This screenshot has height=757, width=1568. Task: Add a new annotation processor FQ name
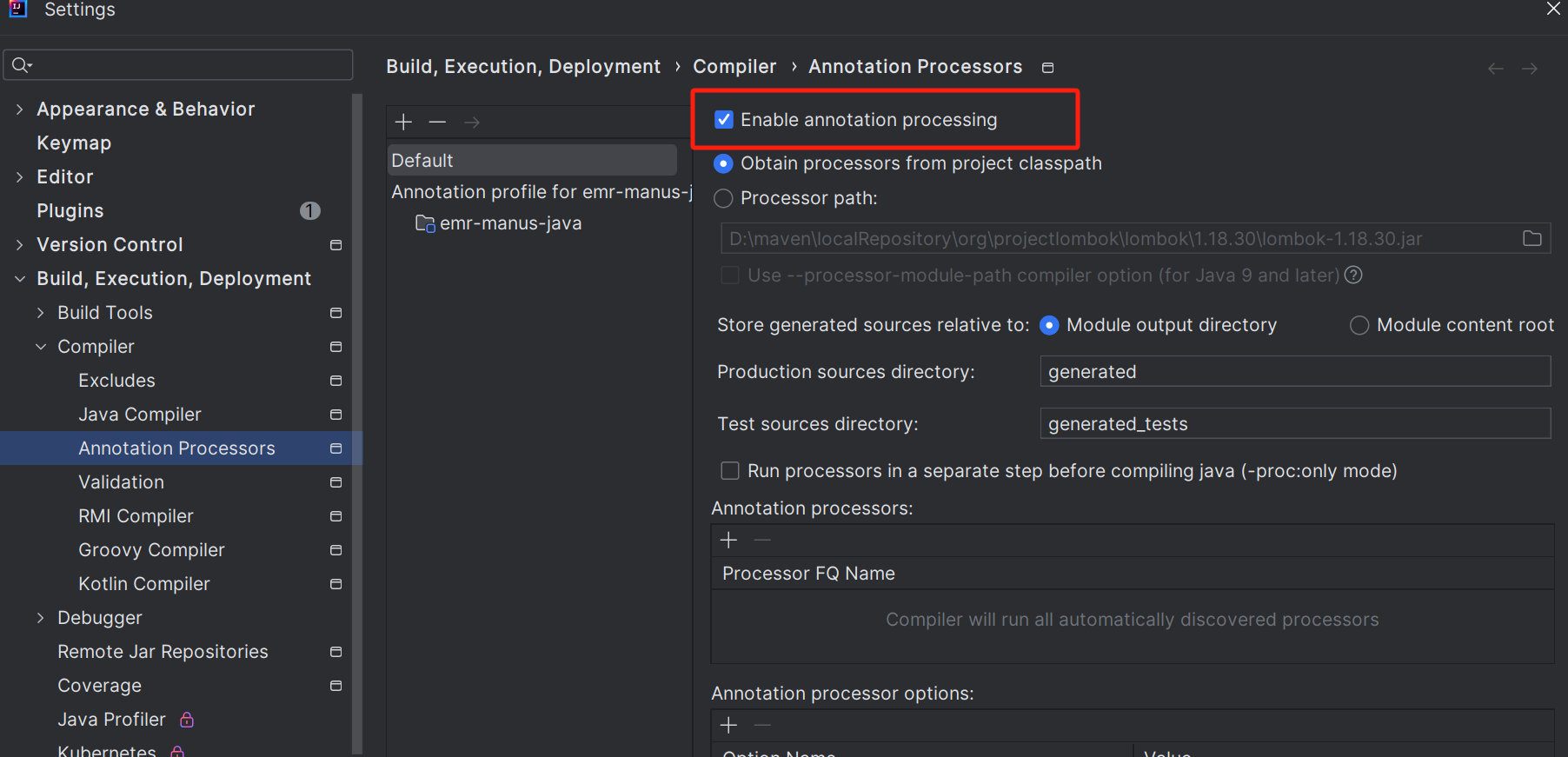point(728,541)
